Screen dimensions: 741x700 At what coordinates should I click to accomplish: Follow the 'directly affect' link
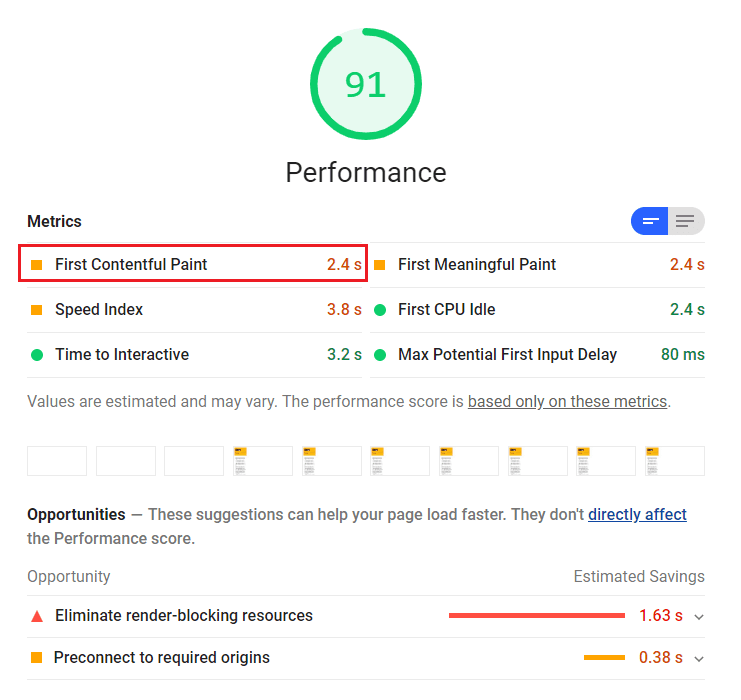pyautogui.click(x=637, y=515)
